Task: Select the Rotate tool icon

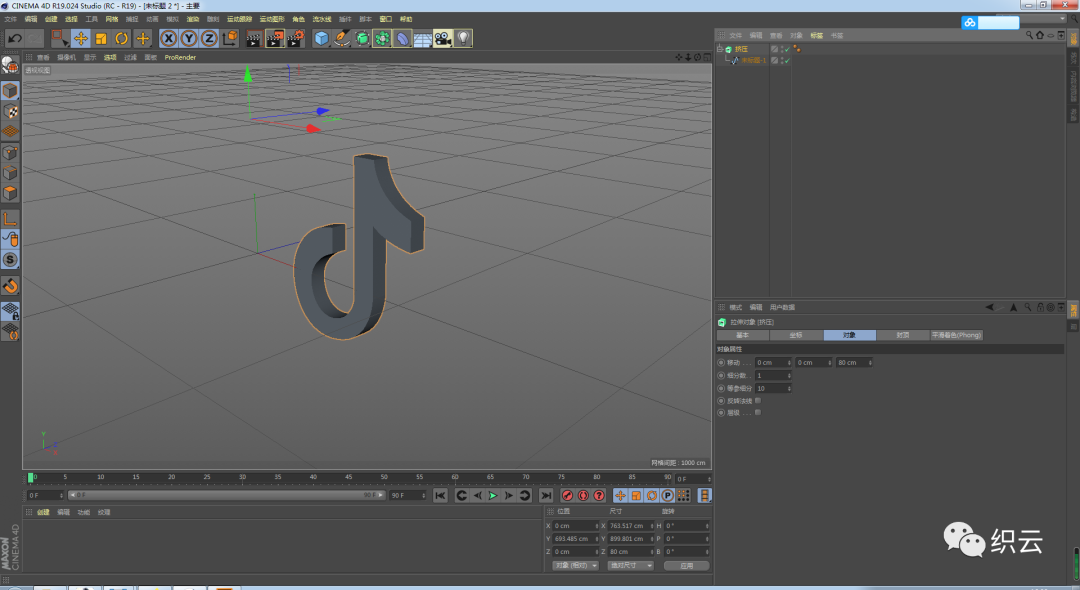Action: [122, 39]
